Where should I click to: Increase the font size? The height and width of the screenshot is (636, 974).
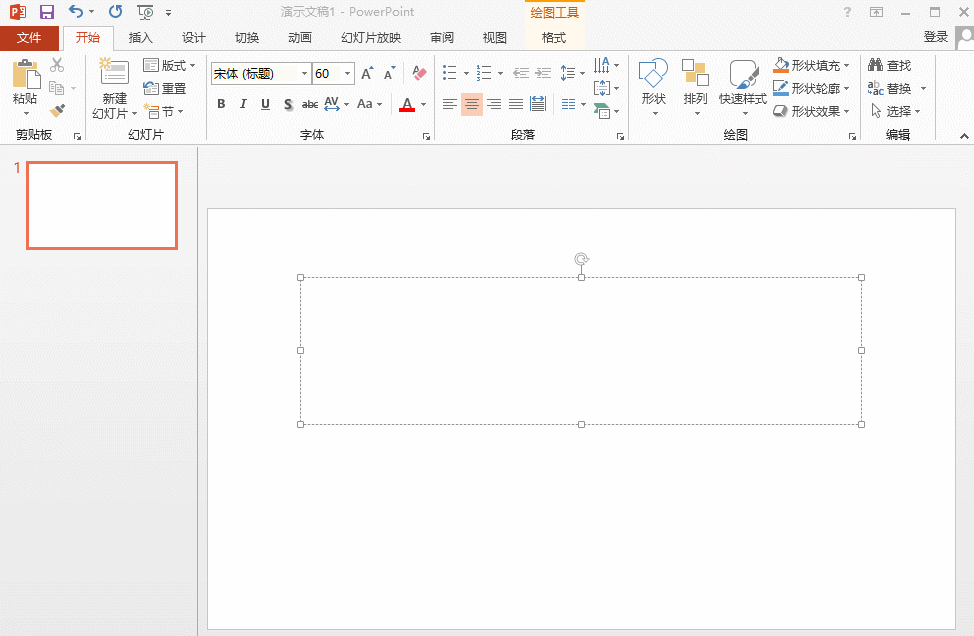367,73
